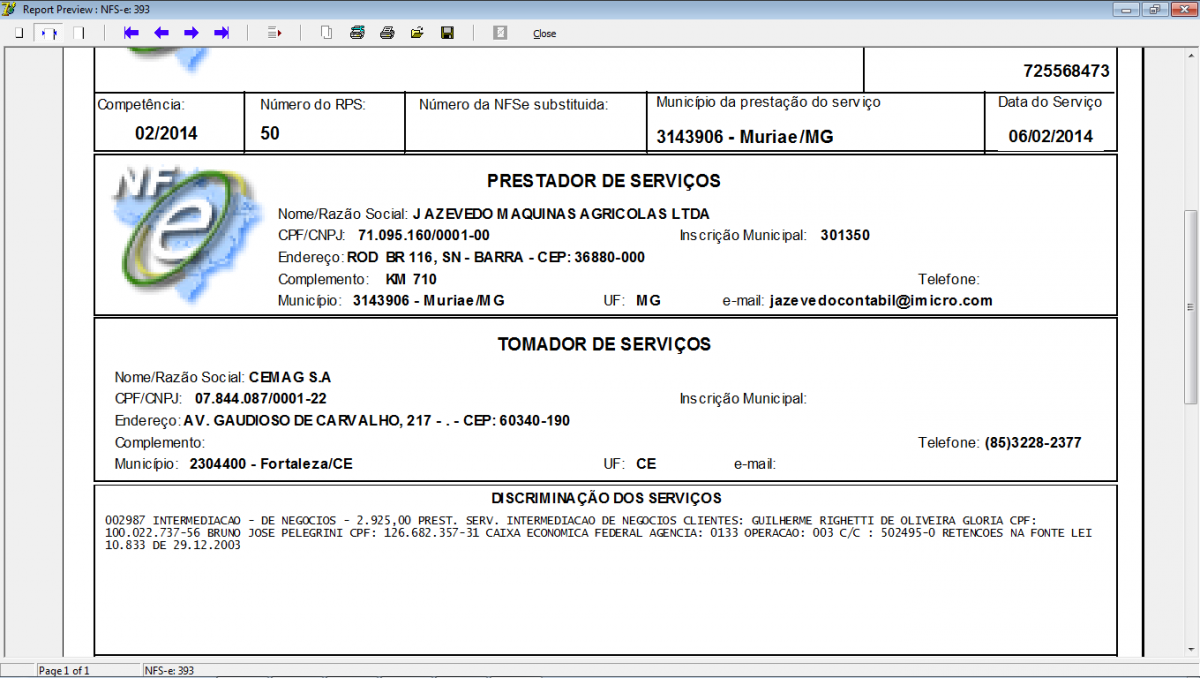Image resolution: width=1200 pixels, height=678 pixels.
Task: Go to the next page
Action: pyautogui.click(x=191, y=33)
